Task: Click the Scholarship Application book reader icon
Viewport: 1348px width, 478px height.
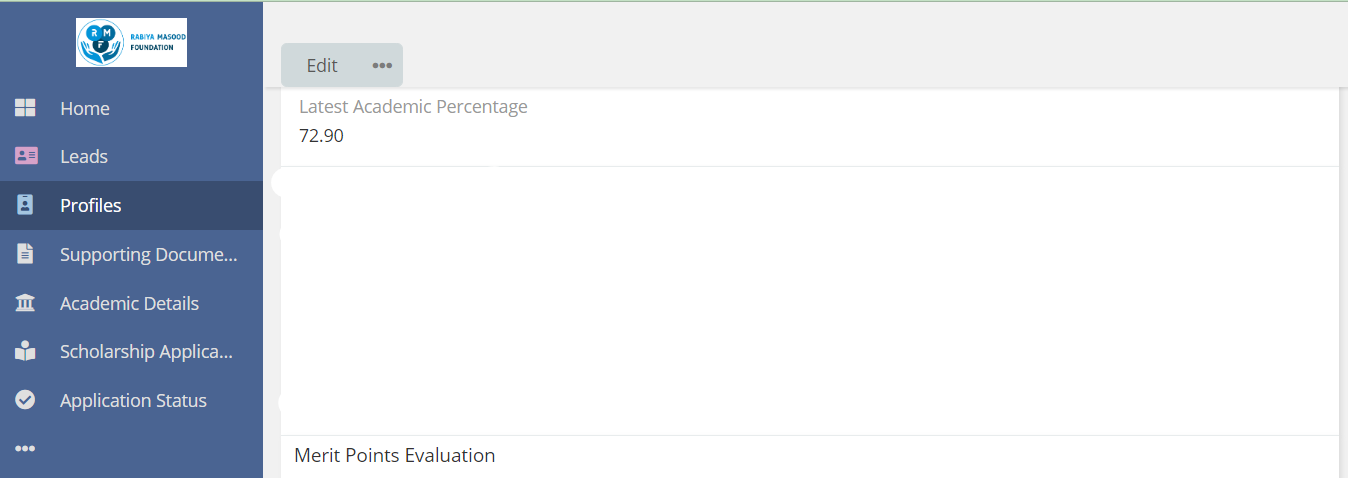Action: tap(25, 352)
